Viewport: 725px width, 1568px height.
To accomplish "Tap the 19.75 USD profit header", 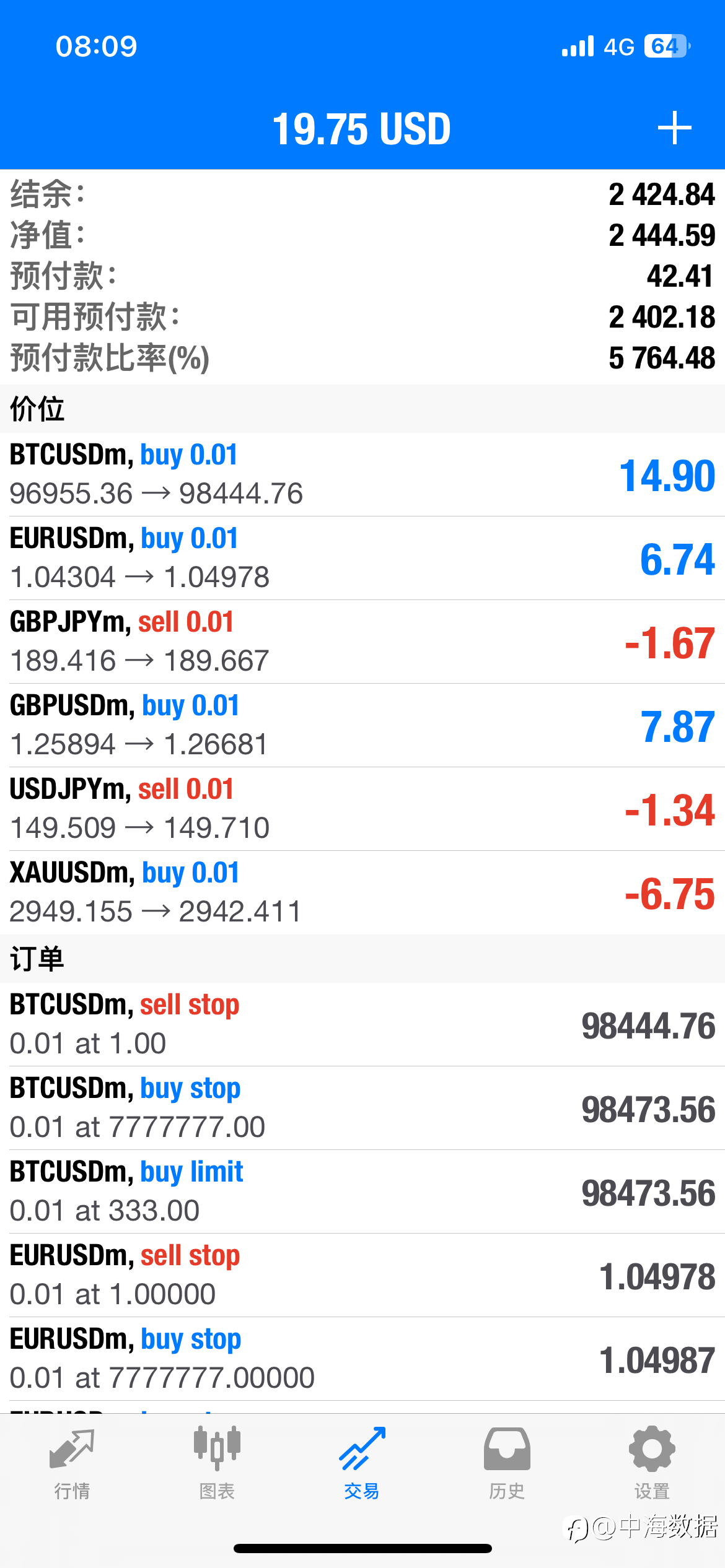I will point(362,129).
